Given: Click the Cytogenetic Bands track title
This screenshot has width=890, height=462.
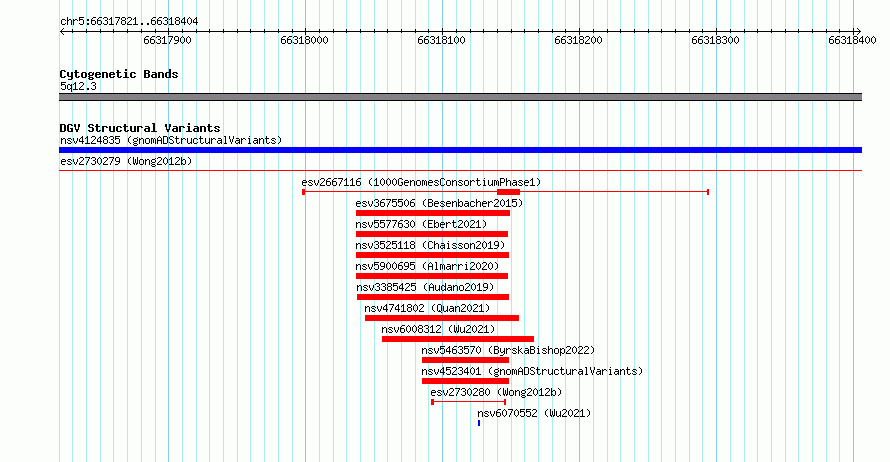Looking at the screenshot, I should pyautogui.click(x=119, y=74).
